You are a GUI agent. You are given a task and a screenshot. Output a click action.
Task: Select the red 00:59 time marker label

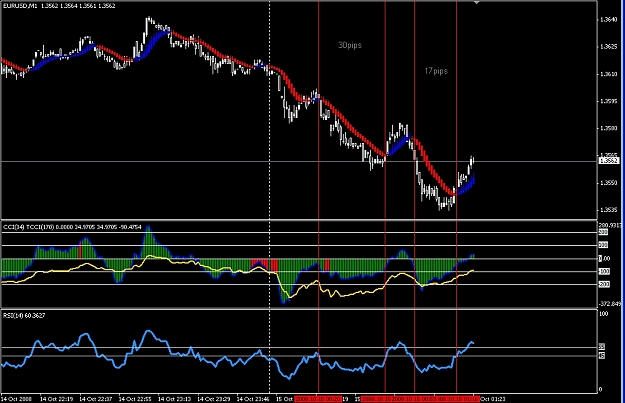(x=413, y=399)
